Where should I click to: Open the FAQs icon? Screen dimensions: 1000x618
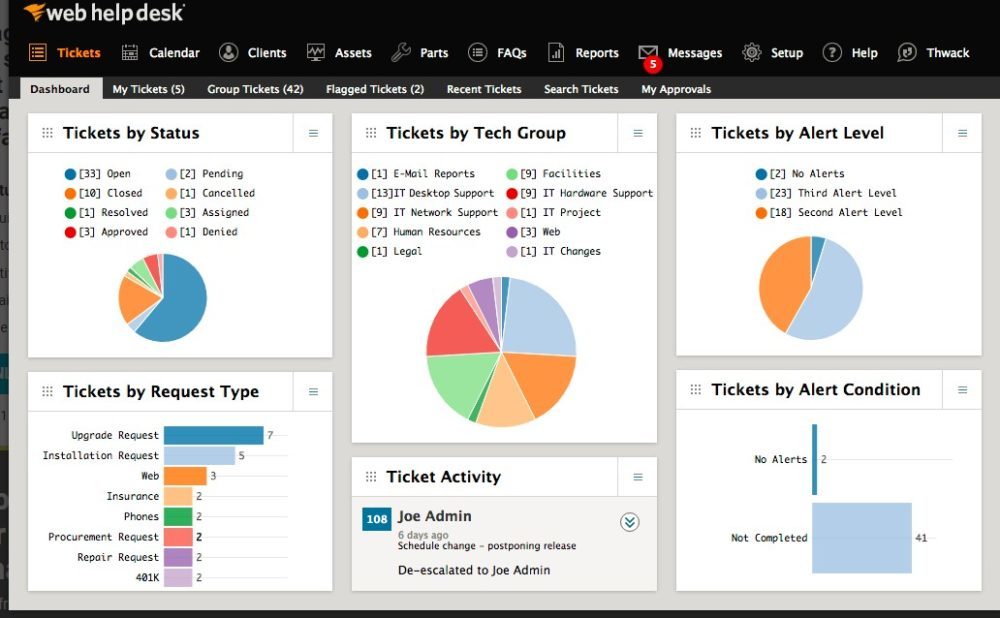[478, 53]
